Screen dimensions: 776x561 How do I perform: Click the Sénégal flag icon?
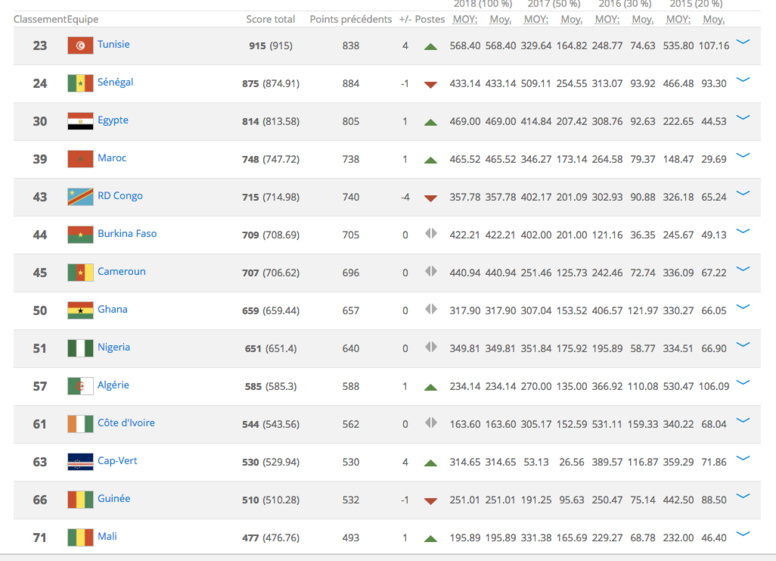click(x=80, y=84)
